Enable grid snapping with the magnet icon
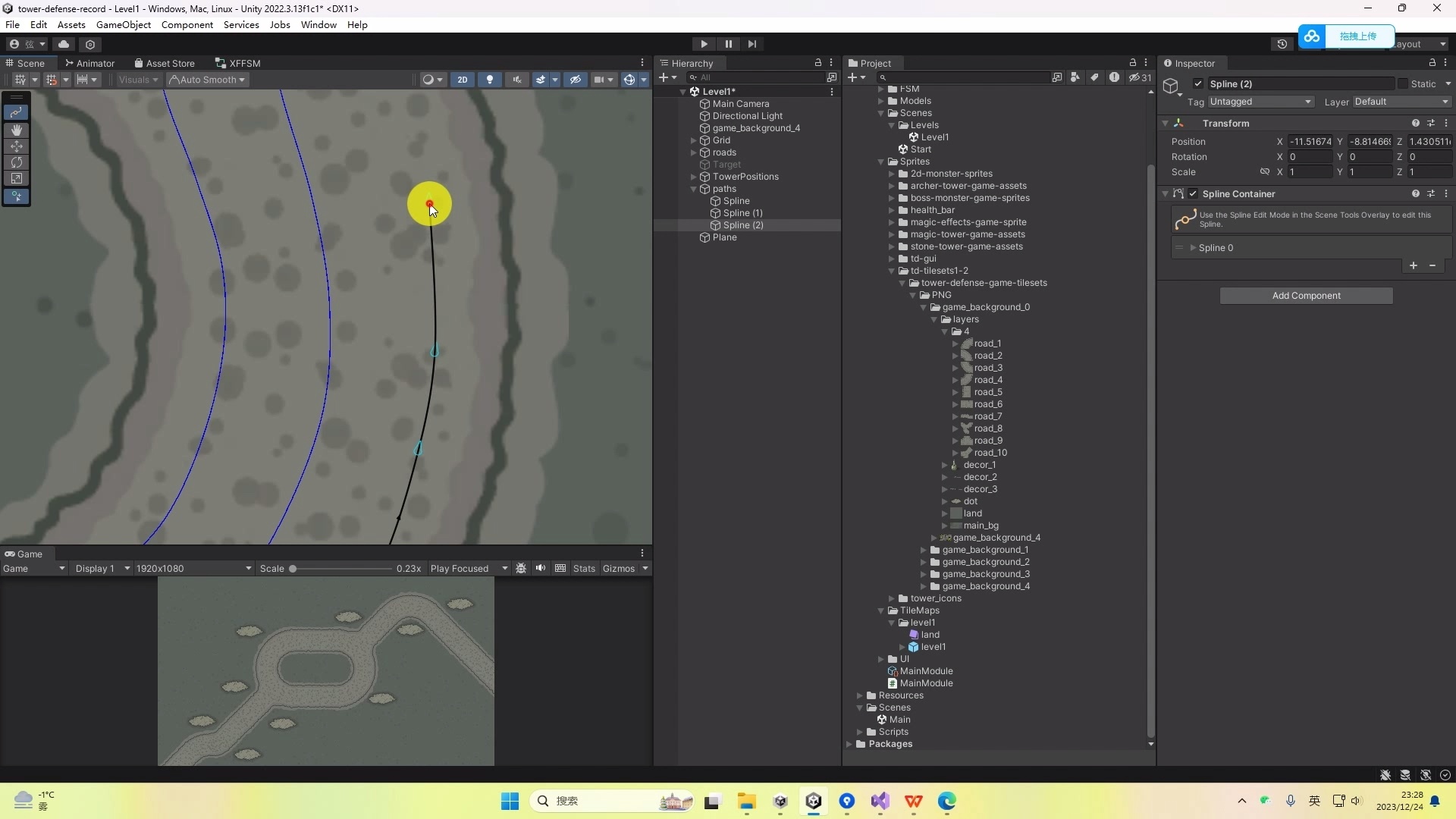 pyautogui.click(x=50, y=80)
